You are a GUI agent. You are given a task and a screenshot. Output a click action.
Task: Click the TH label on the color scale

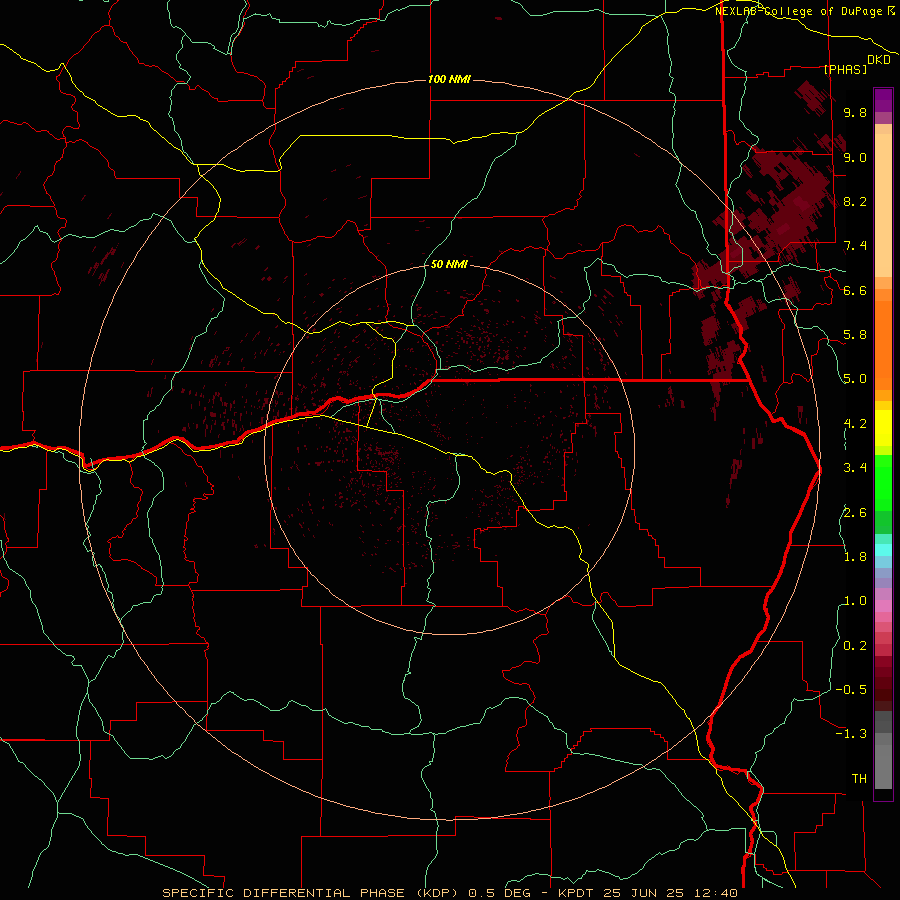click(859, 779)
